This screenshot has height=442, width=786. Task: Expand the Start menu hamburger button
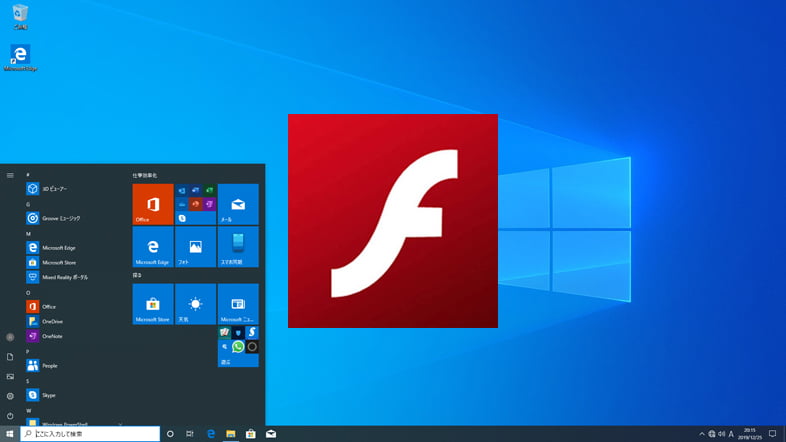[10, 175]
